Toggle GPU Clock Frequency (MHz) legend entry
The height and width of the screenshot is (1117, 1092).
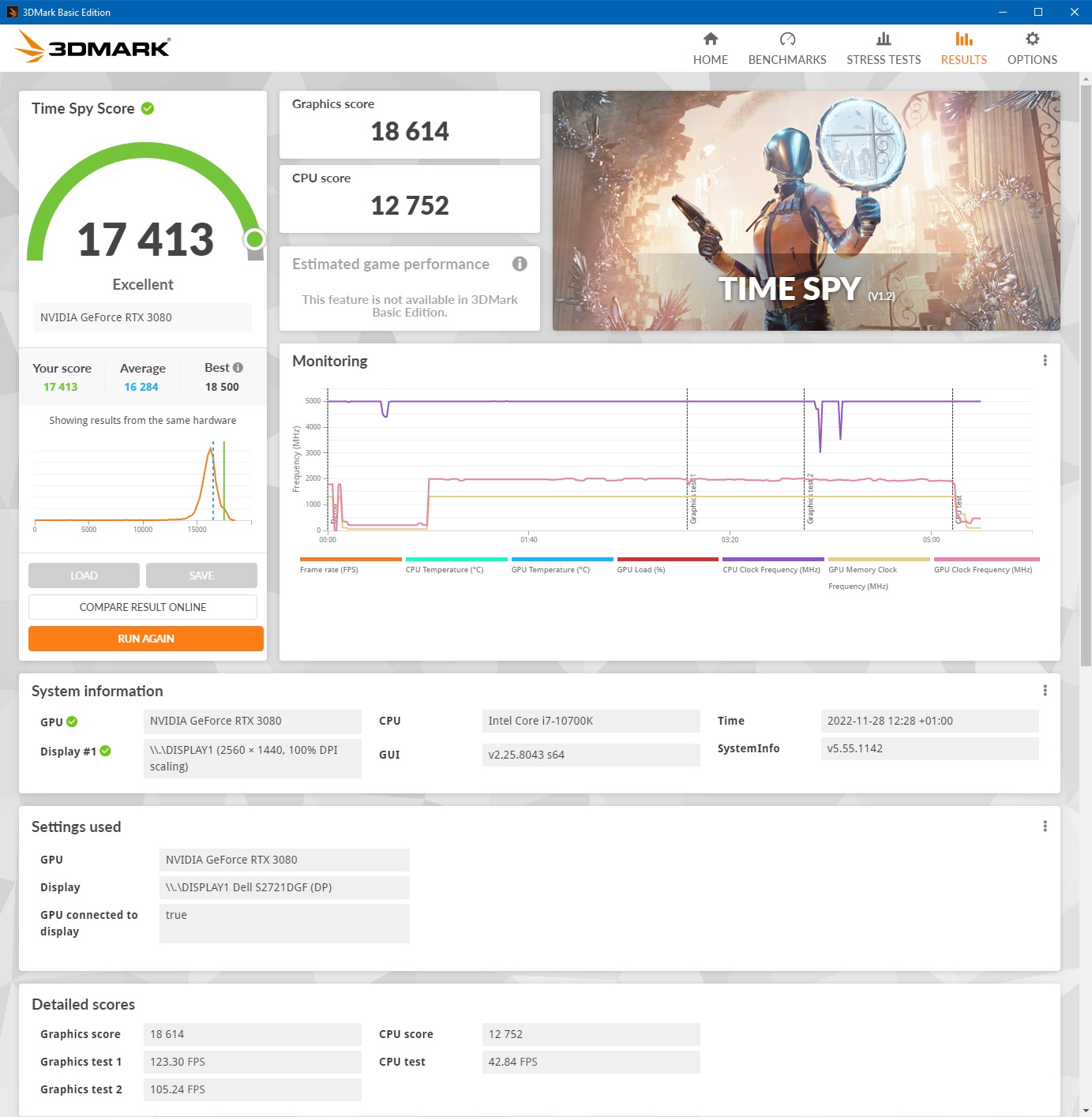coord(986,565)
